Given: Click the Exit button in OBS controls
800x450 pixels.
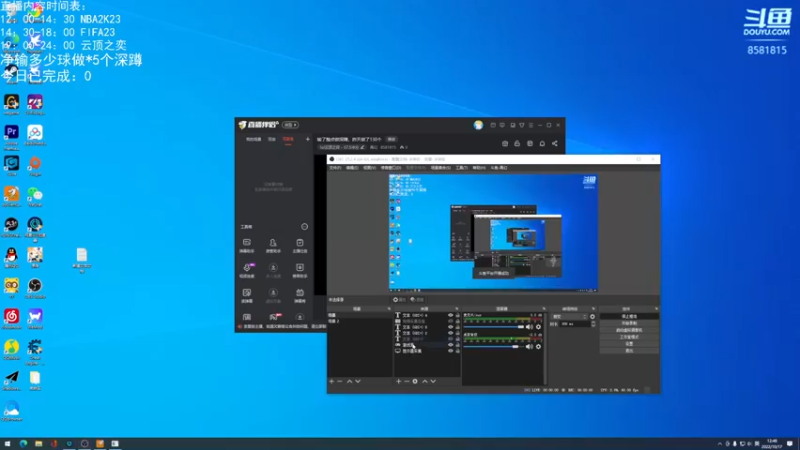Looking at the screenshot, I should coord(629,351).
